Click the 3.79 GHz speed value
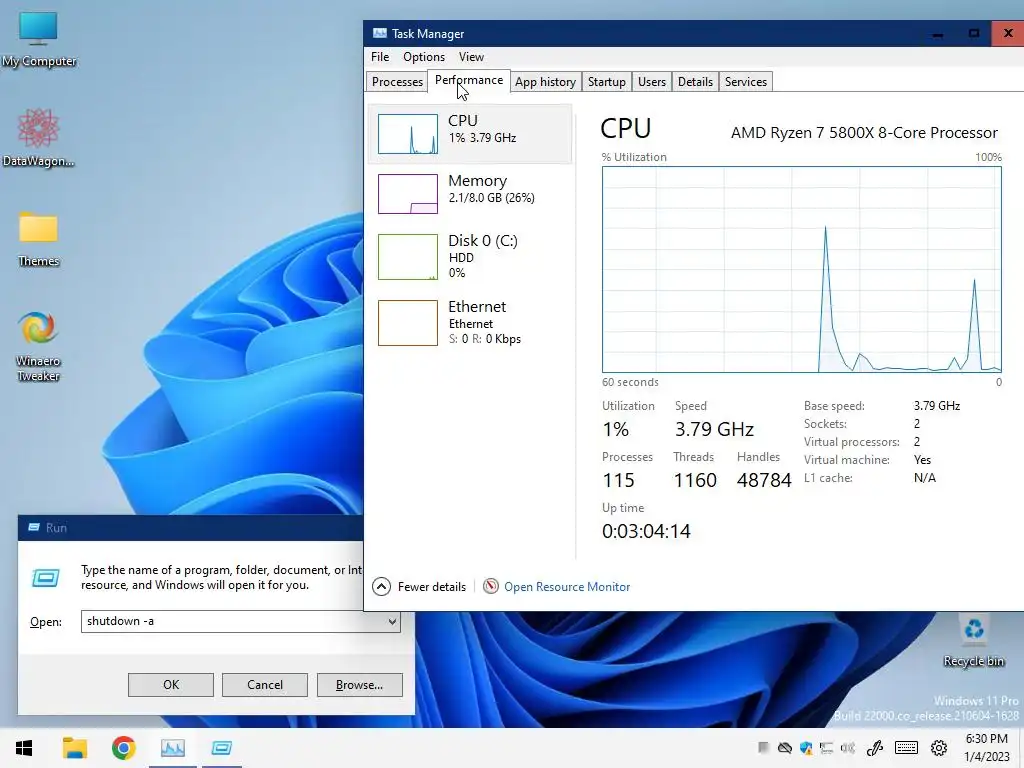The height and width of the screenshot is (768, 1024). [x=714, y=429]
